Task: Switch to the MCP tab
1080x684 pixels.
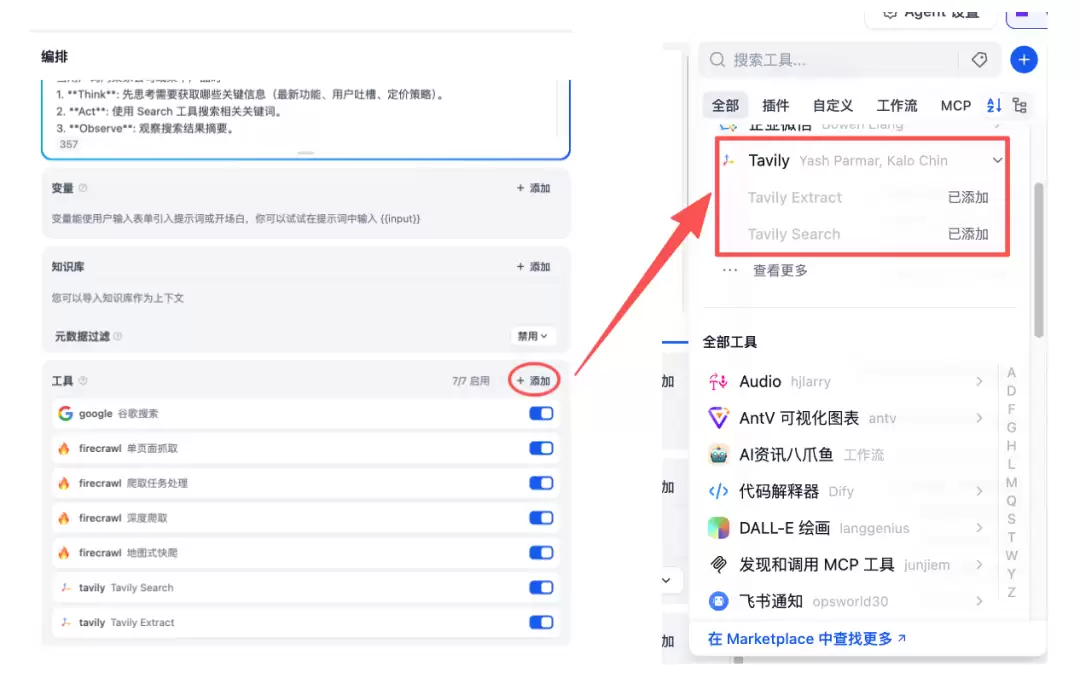Action: tap(956, 105)
